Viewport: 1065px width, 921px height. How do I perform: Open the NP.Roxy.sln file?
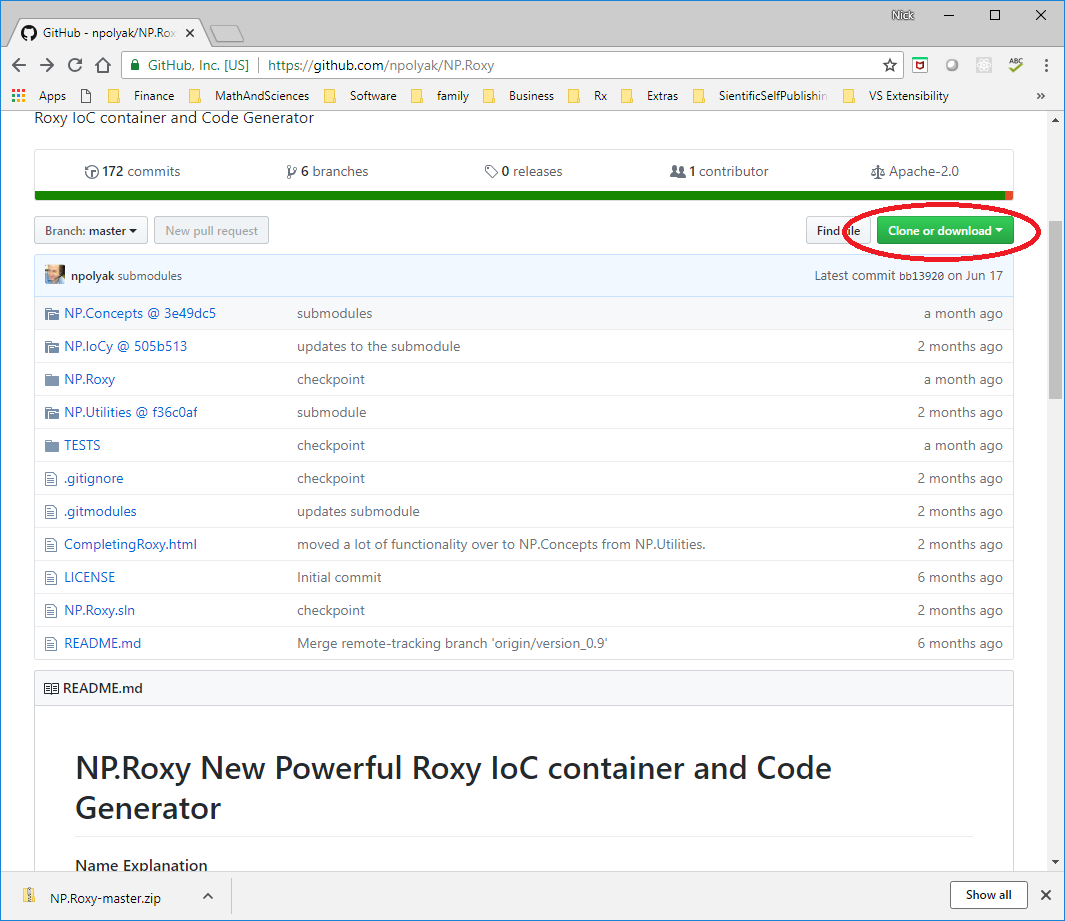point(100,610)
